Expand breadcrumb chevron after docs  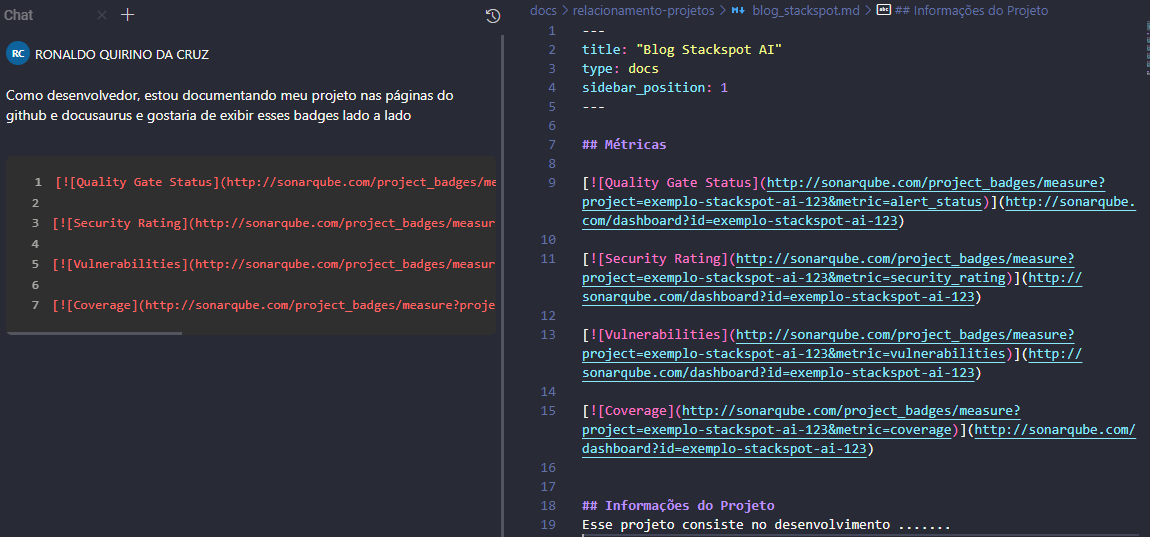click(564, 11)
